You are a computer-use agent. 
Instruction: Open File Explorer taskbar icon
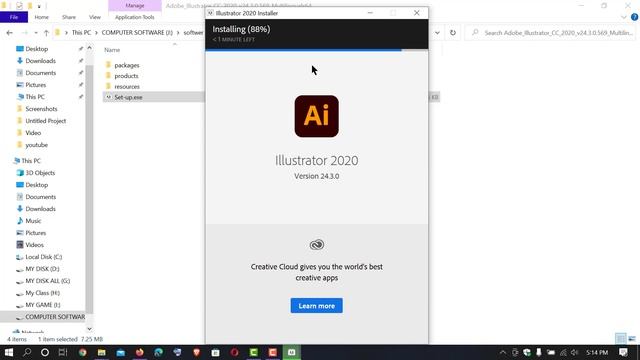pyautogui.click(x=101, y=352)
